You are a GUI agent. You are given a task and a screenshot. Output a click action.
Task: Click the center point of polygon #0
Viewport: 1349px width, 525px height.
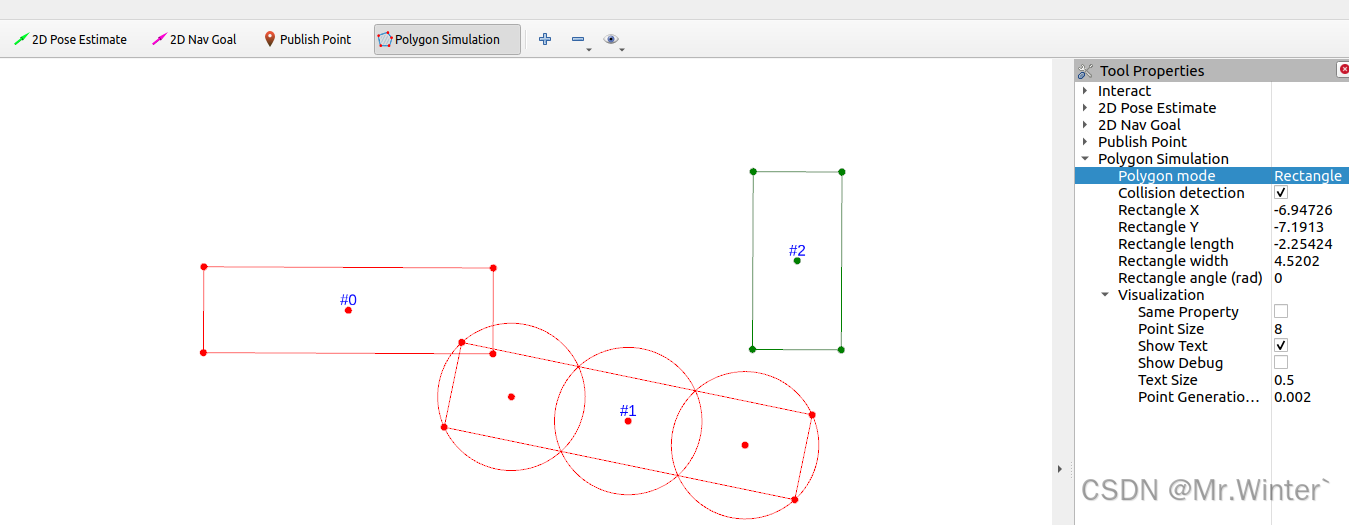(x=348, y=310)
